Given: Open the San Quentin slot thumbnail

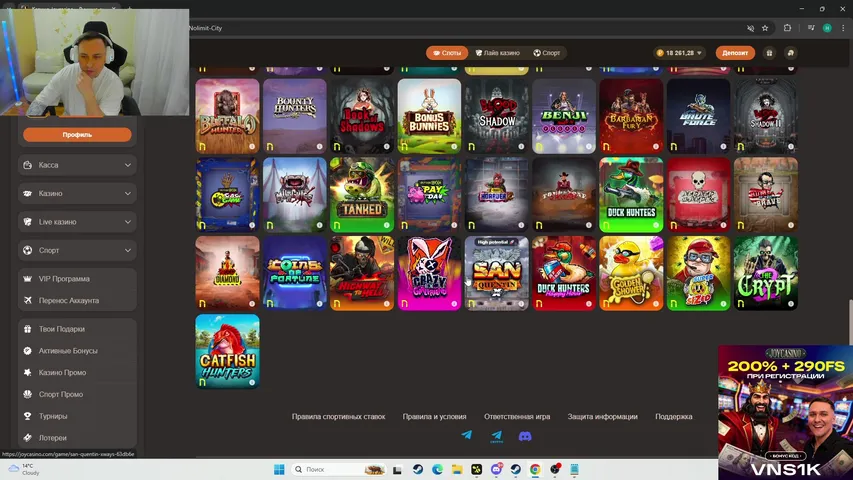Looking at the screenshot, I should pyautogui.click(x=497, y=273).
